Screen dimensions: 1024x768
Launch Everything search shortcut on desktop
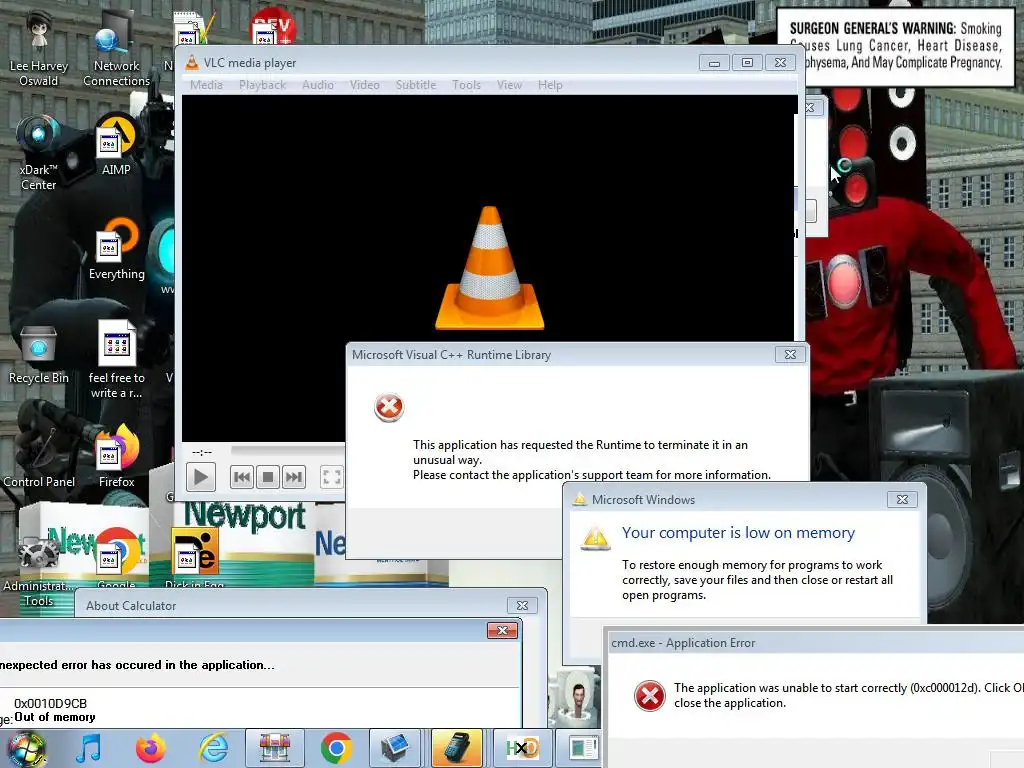116,249
